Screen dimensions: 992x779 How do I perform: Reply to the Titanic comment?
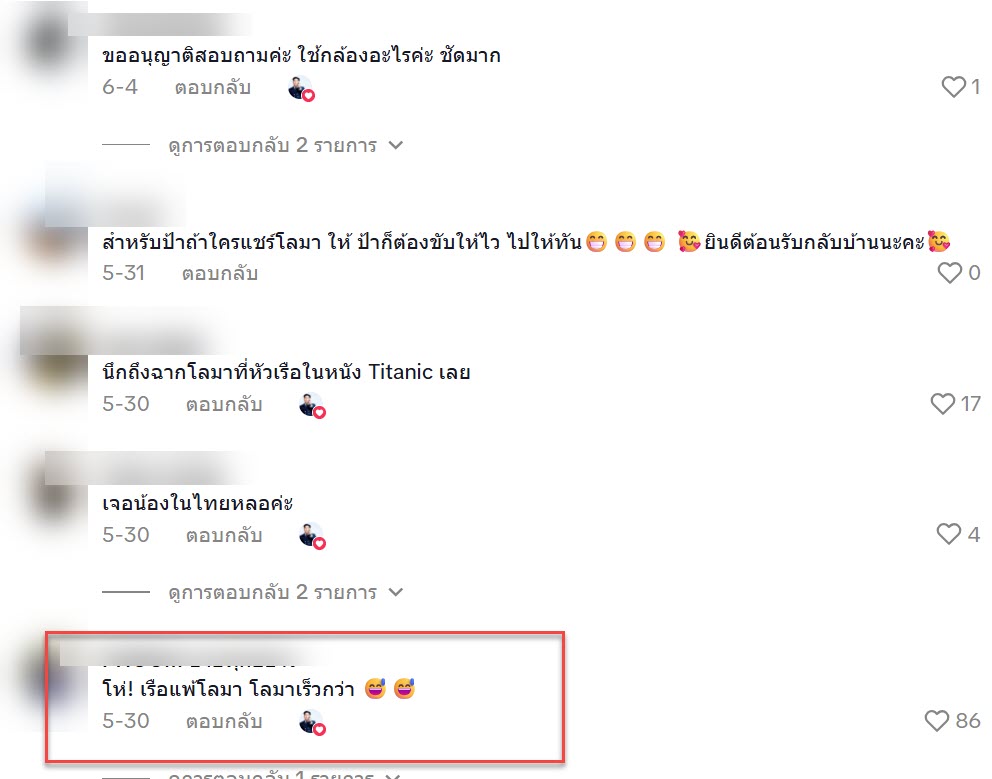point(224,404)
